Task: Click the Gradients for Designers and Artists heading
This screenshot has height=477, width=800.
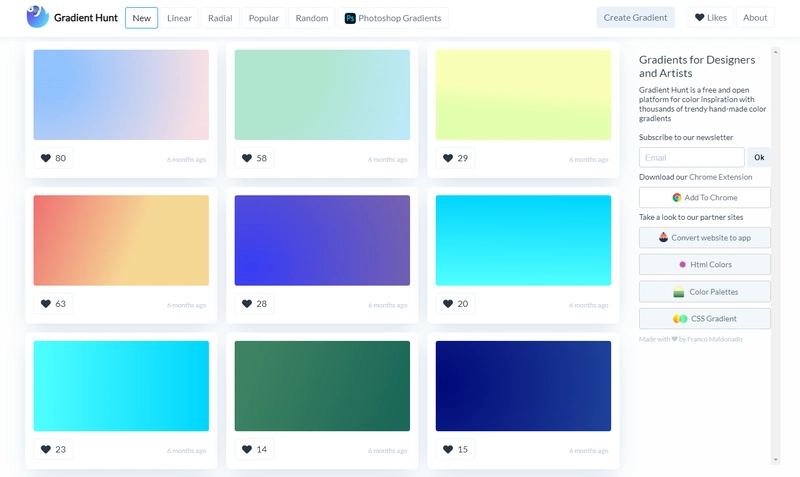Action: pos(697,66)
